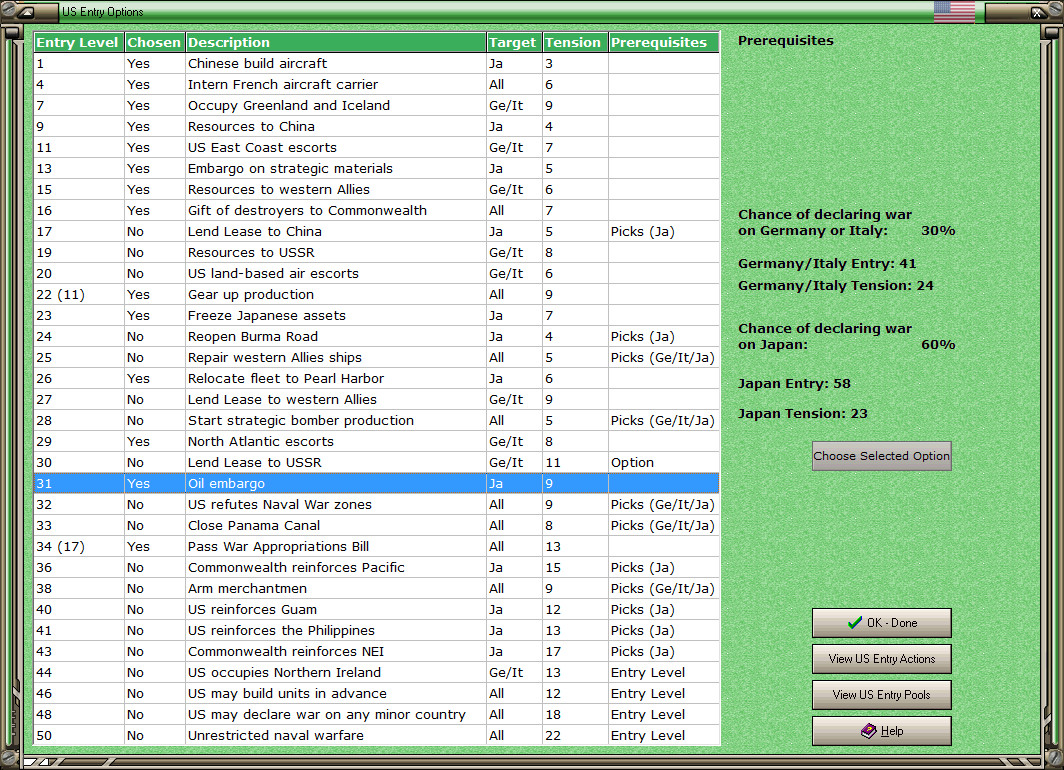Close the US Entry Options window
The width and height of the screenshot is (1064, 770).
1038,12
